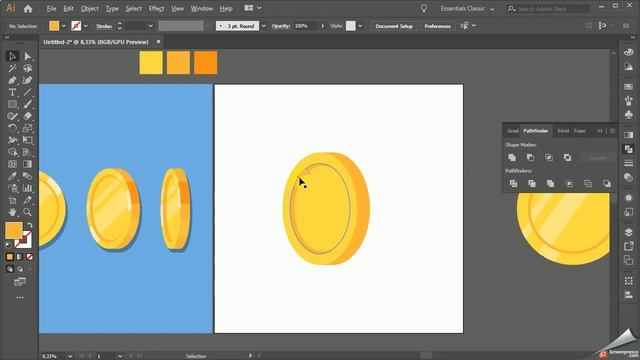Click the Document Setup button
The height and width of the screenshot is (360, 640).
pos(394,26)
